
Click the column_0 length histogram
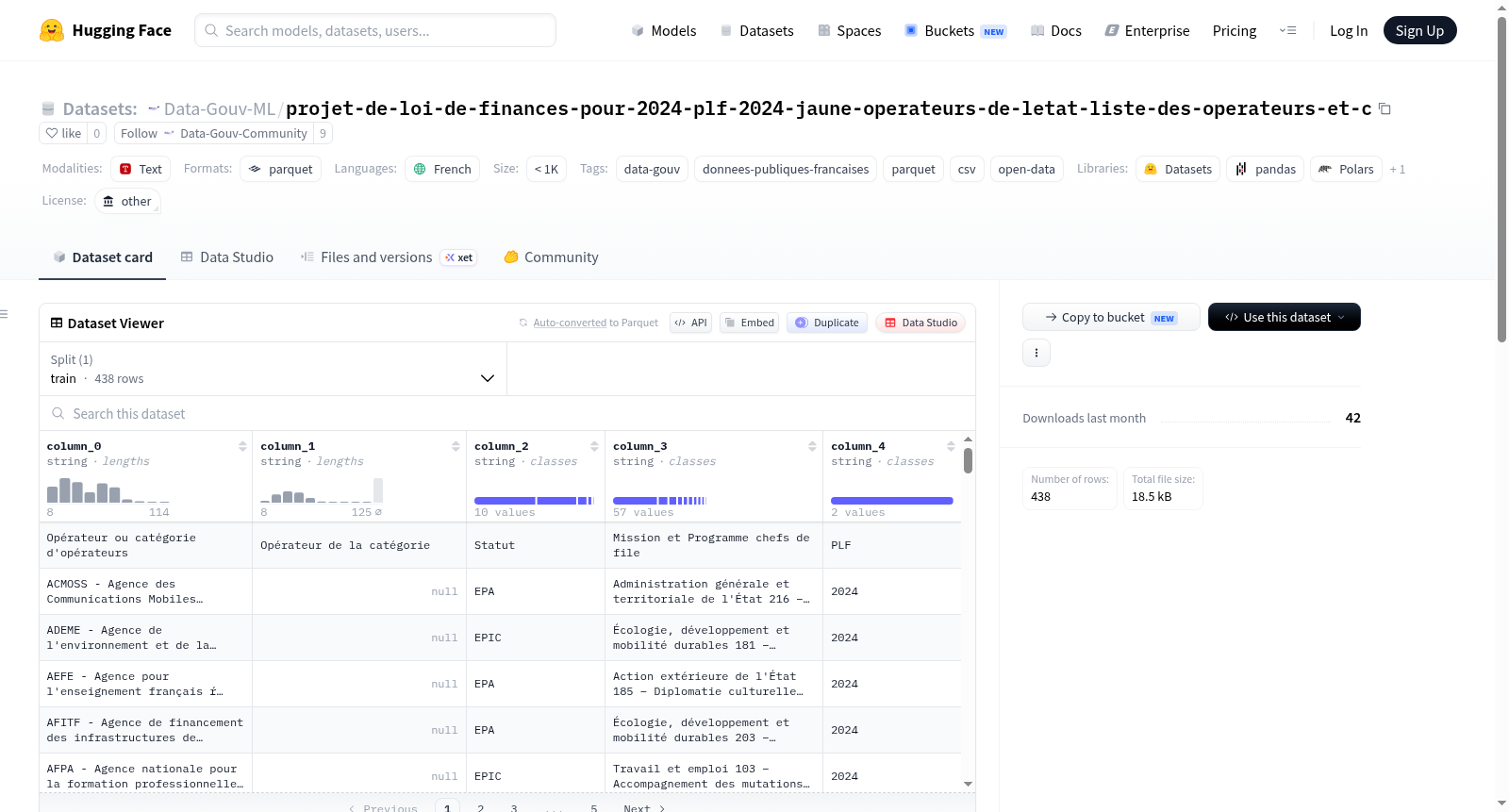tap(108, 489)
